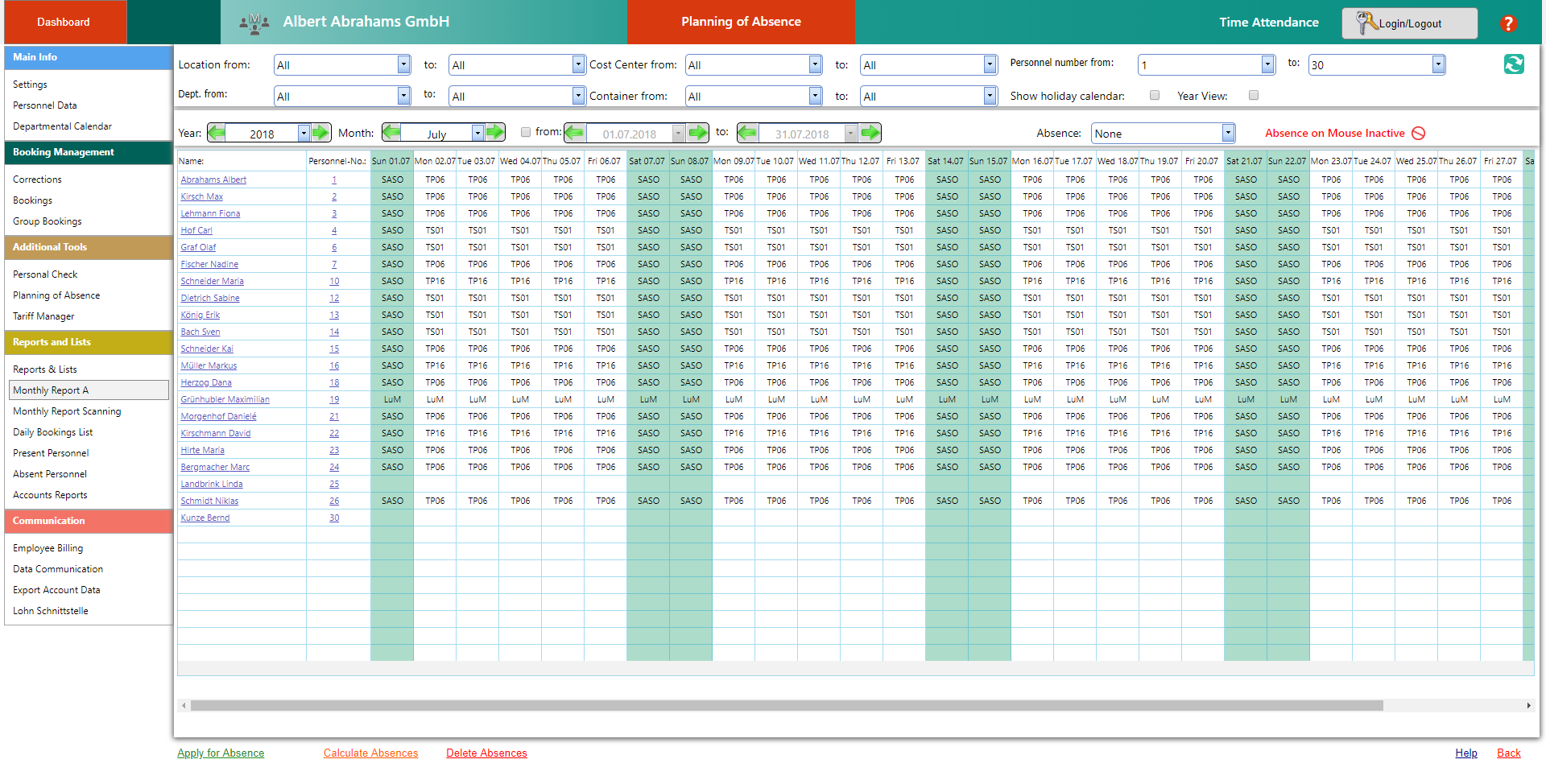Select Planning of Absence header tab
The width and height of the screenshot is (1546, 784).
click(741, 22)
